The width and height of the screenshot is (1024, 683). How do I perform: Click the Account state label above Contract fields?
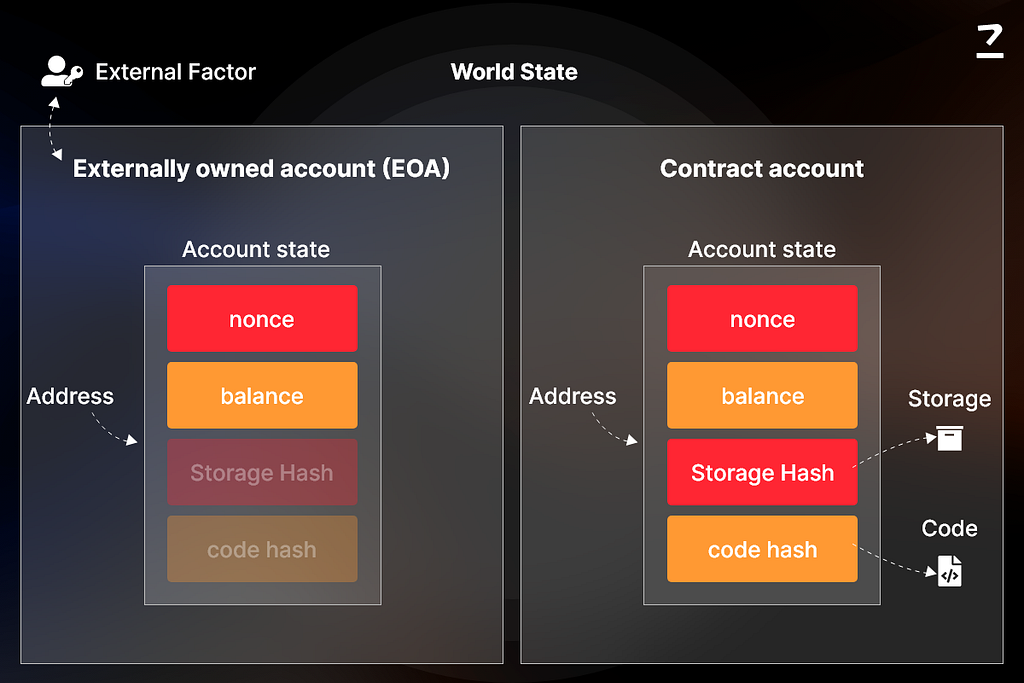tap(762, 249)
